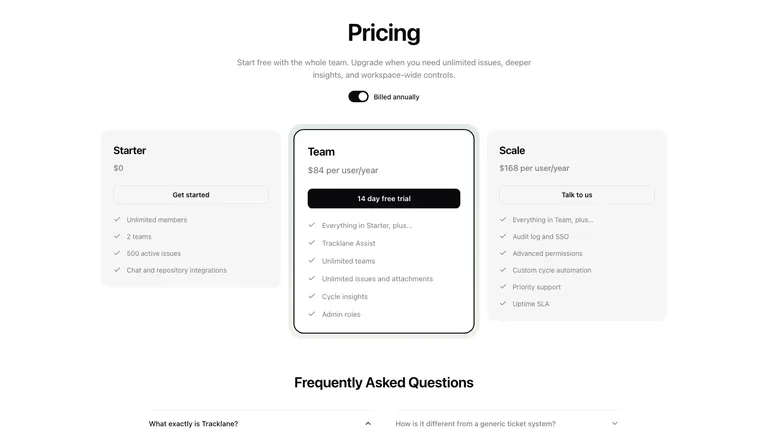
Task: Click checkmark beside Uptime SLA
Action: pos(503,303)
